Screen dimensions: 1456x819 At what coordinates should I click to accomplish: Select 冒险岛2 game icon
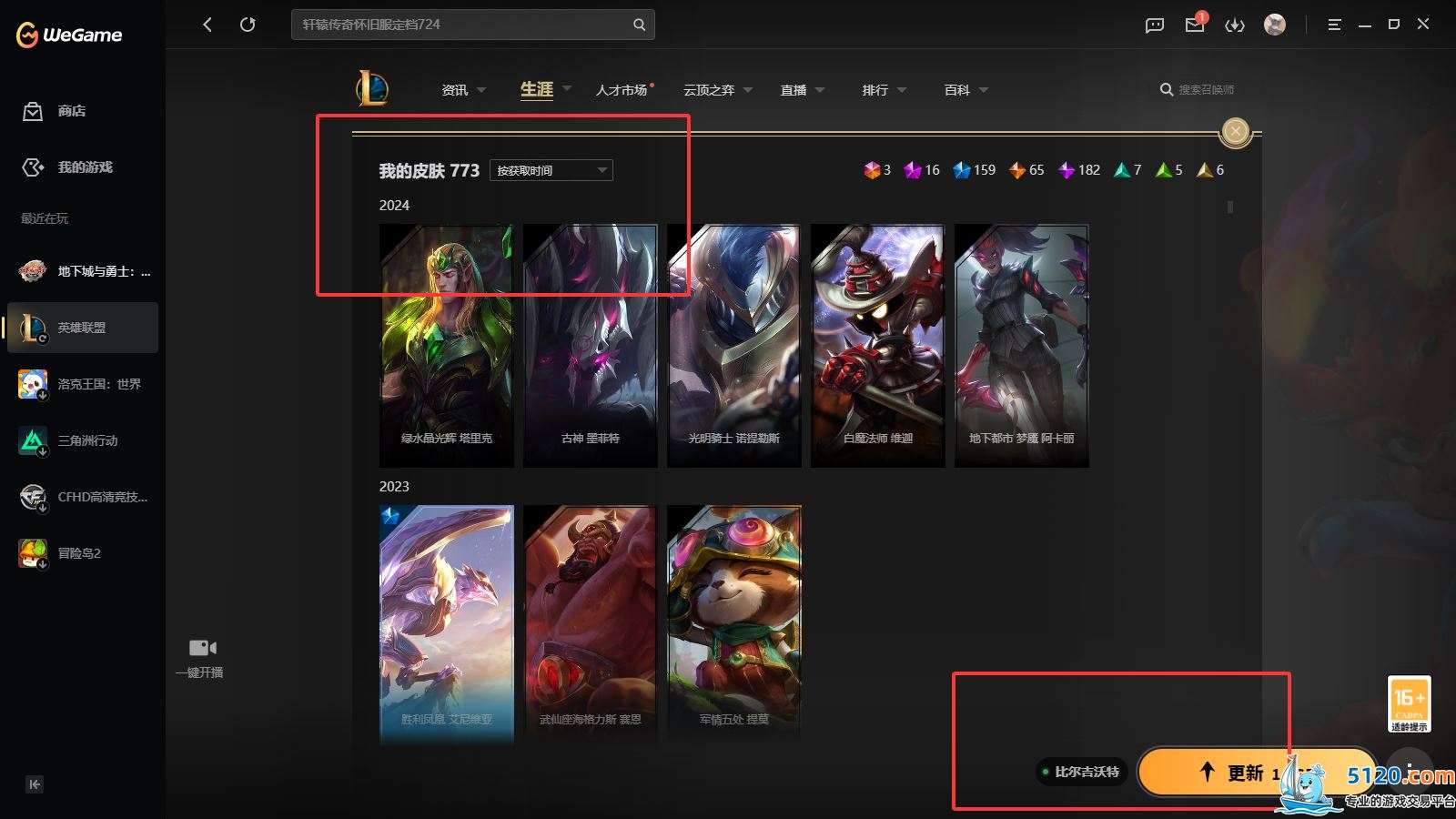click(33, 553)
